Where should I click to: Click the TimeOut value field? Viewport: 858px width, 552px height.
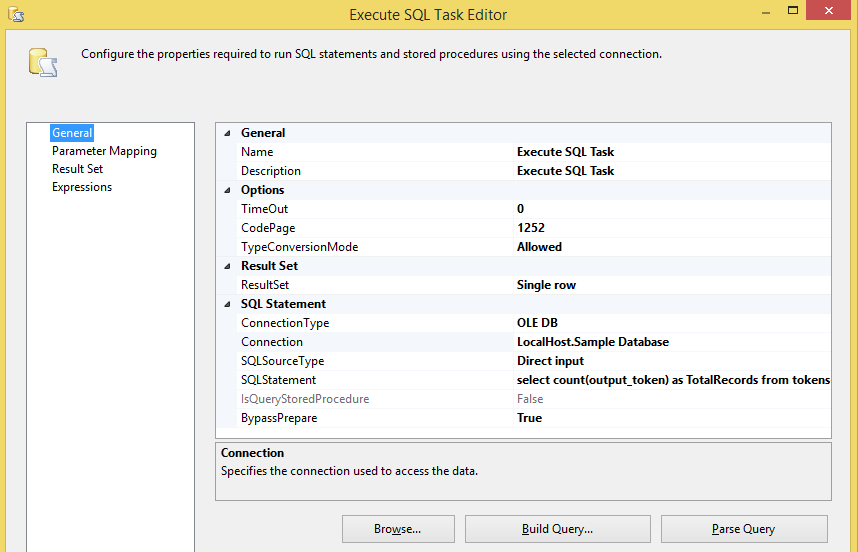670,209
